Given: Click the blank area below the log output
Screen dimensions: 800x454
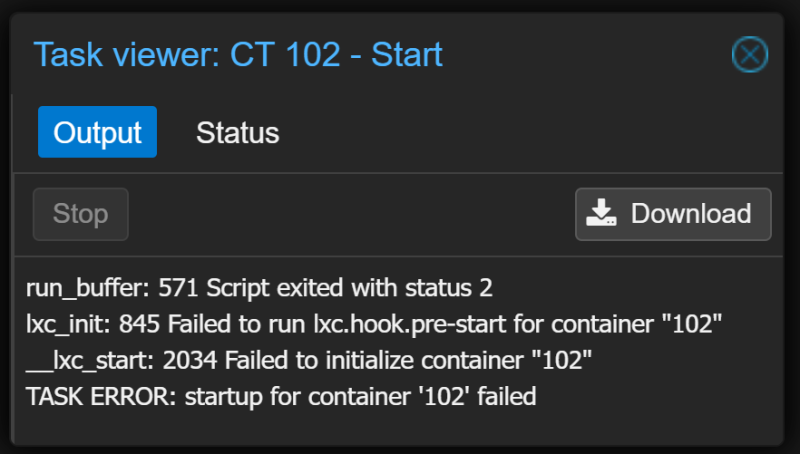Looking at the screenshot, I should pyautogui.click(x=398, y=427).
